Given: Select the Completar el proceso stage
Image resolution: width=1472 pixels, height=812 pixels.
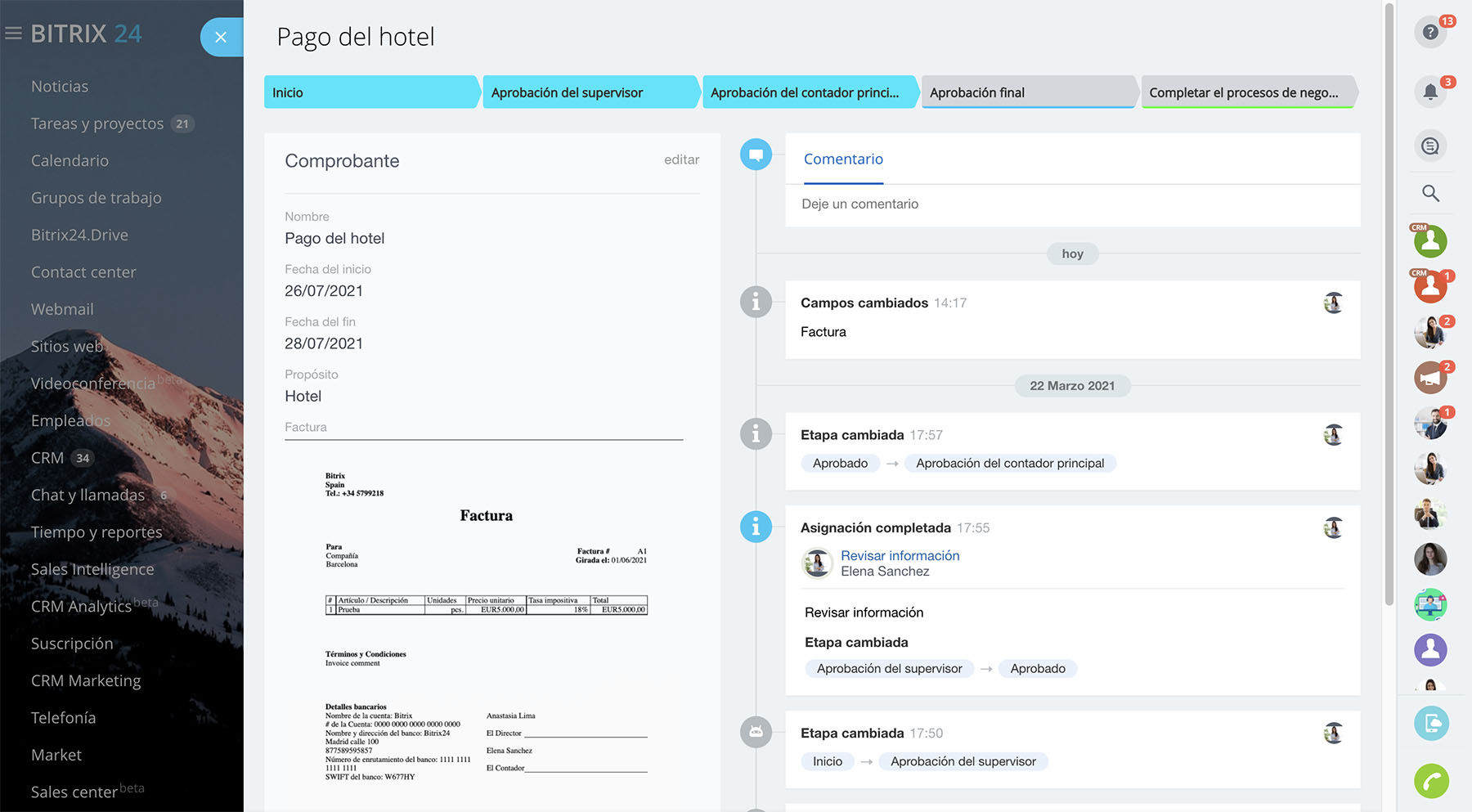Looking at the screenshot, I should 1243,92.
